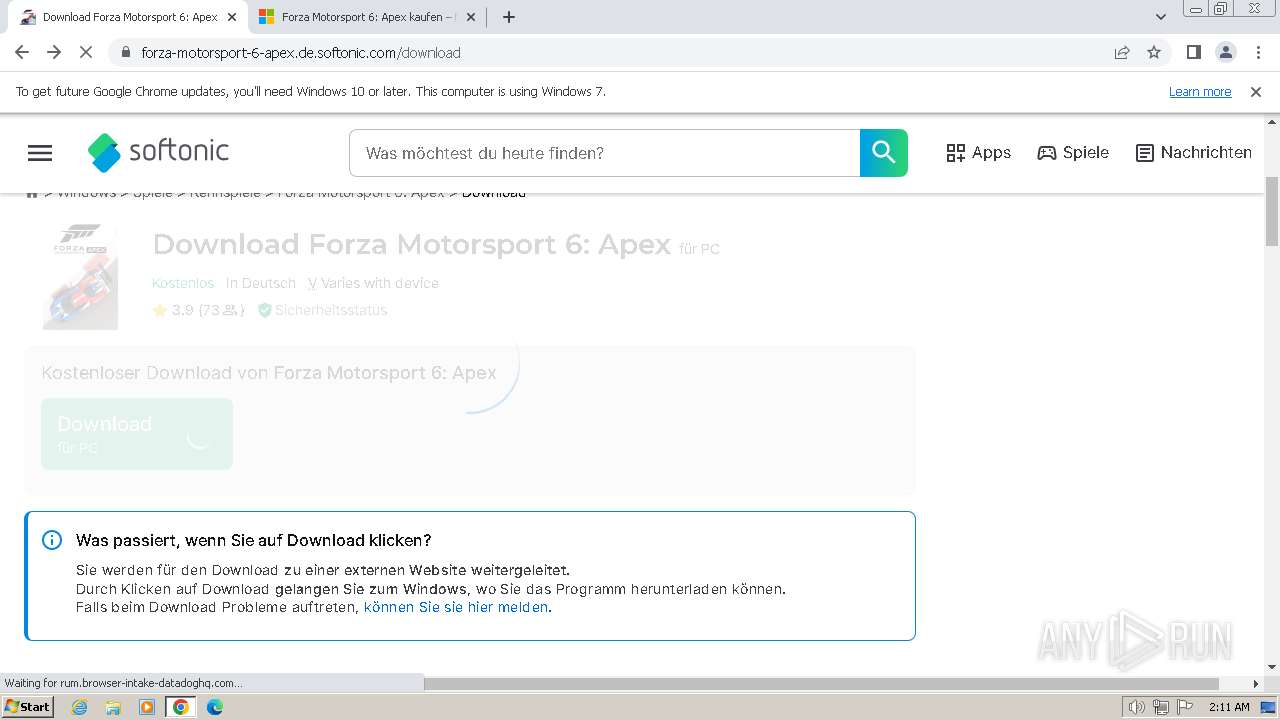Viewport: 1280px width, 720px height.
Task: Open the Apps section
Action: (x=978, y=153)
